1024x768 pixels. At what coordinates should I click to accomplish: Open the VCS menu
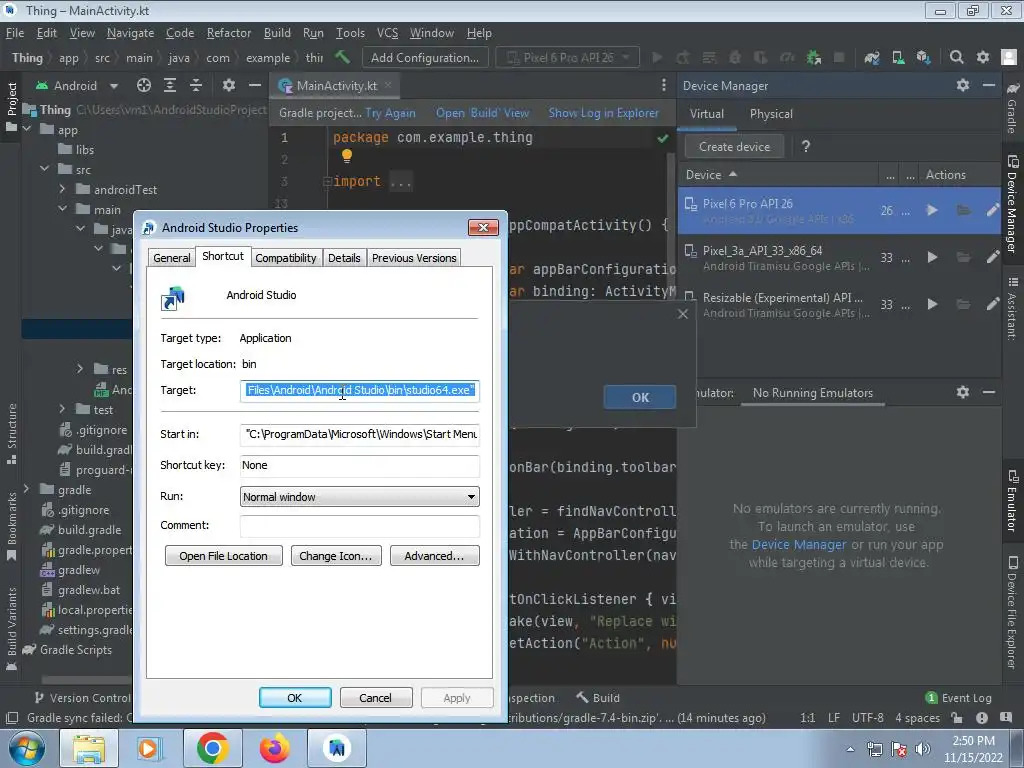387,33
